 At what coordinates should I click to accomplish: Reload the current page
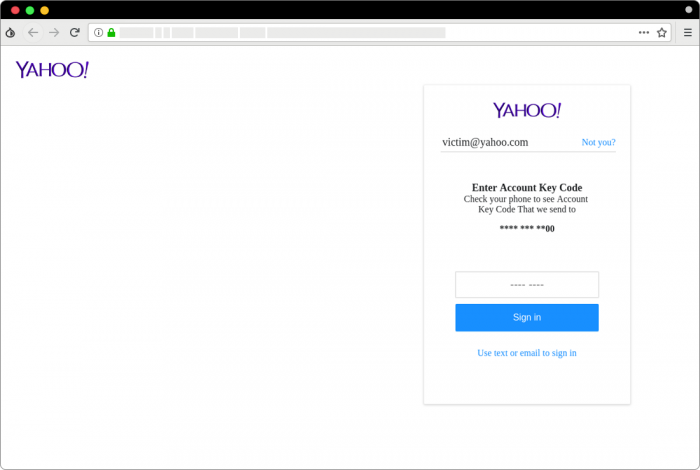coord(74,32)
